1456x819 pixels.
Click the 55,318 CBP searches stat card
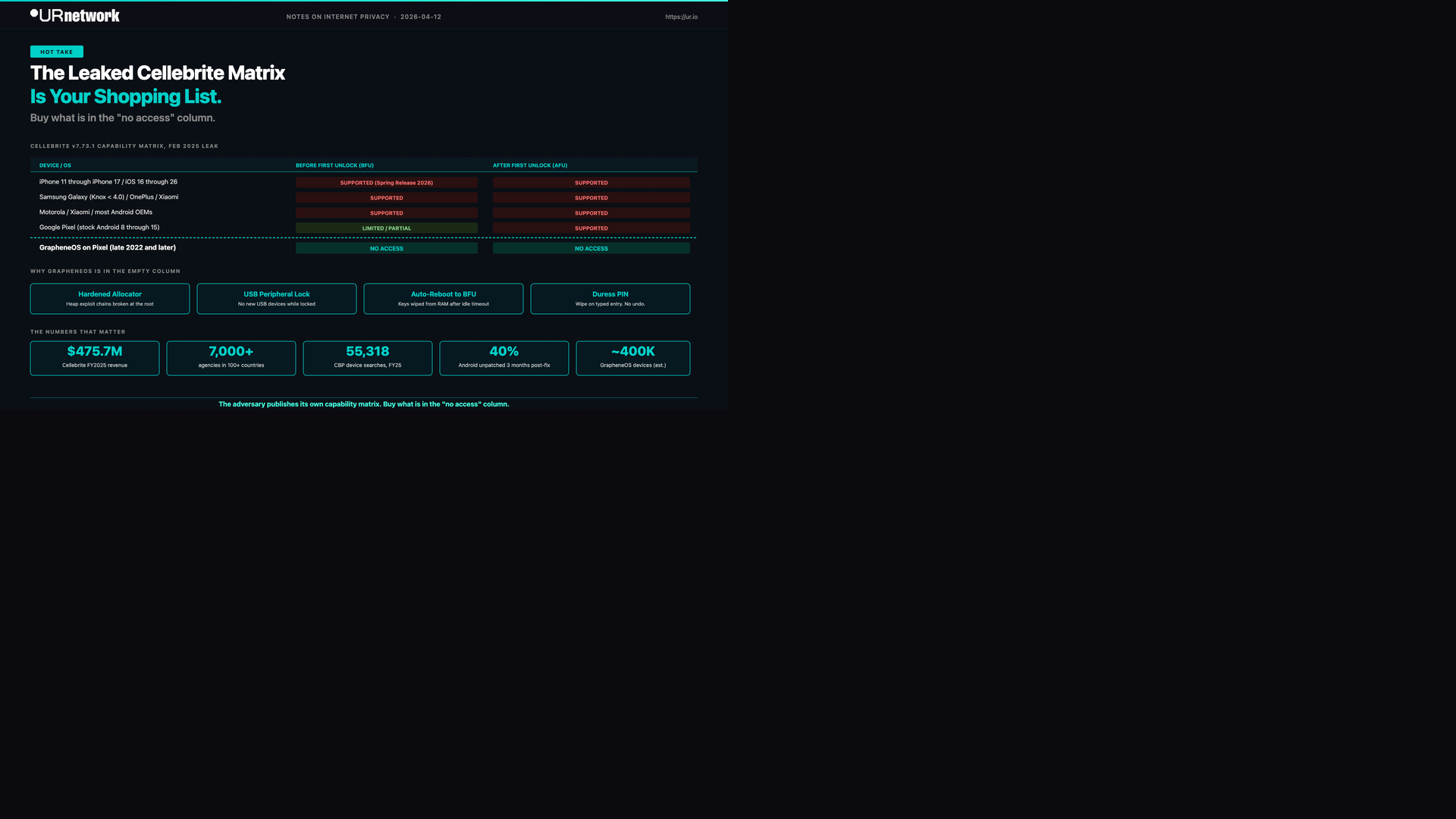[x=368, y=358]
